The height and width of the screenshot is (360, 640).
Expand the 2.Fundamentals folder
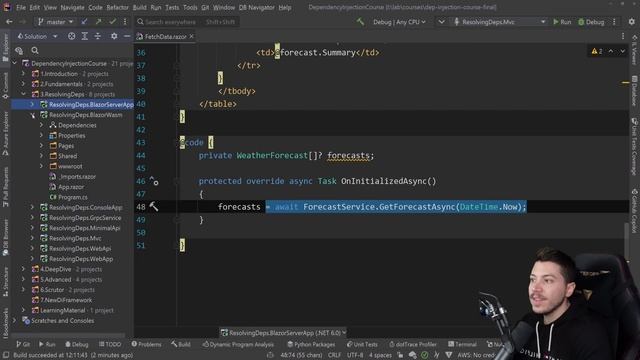click(x=23, y=84)
